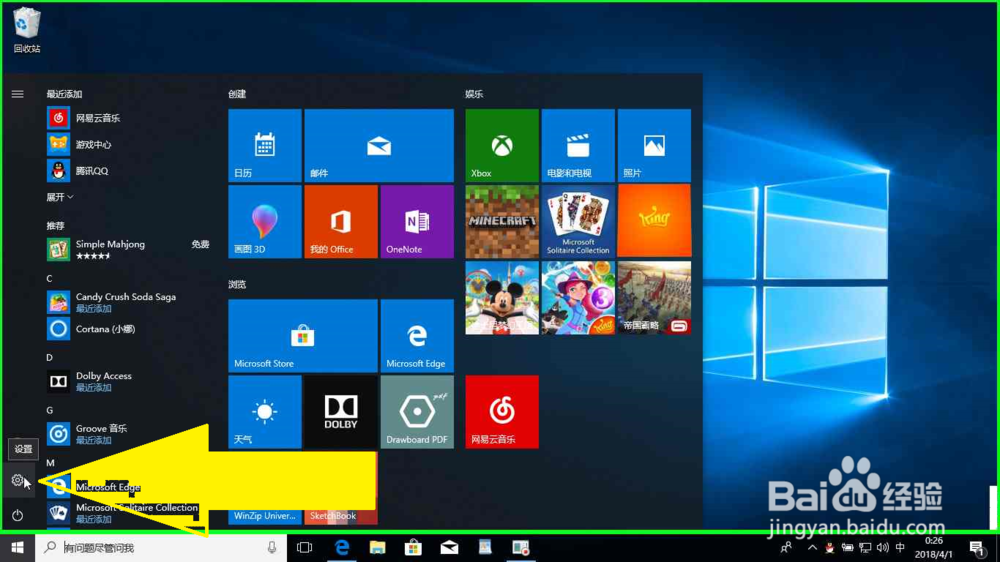1000x562 pixels.
Task: Click the Windows Start button
Action: (17, 547)
